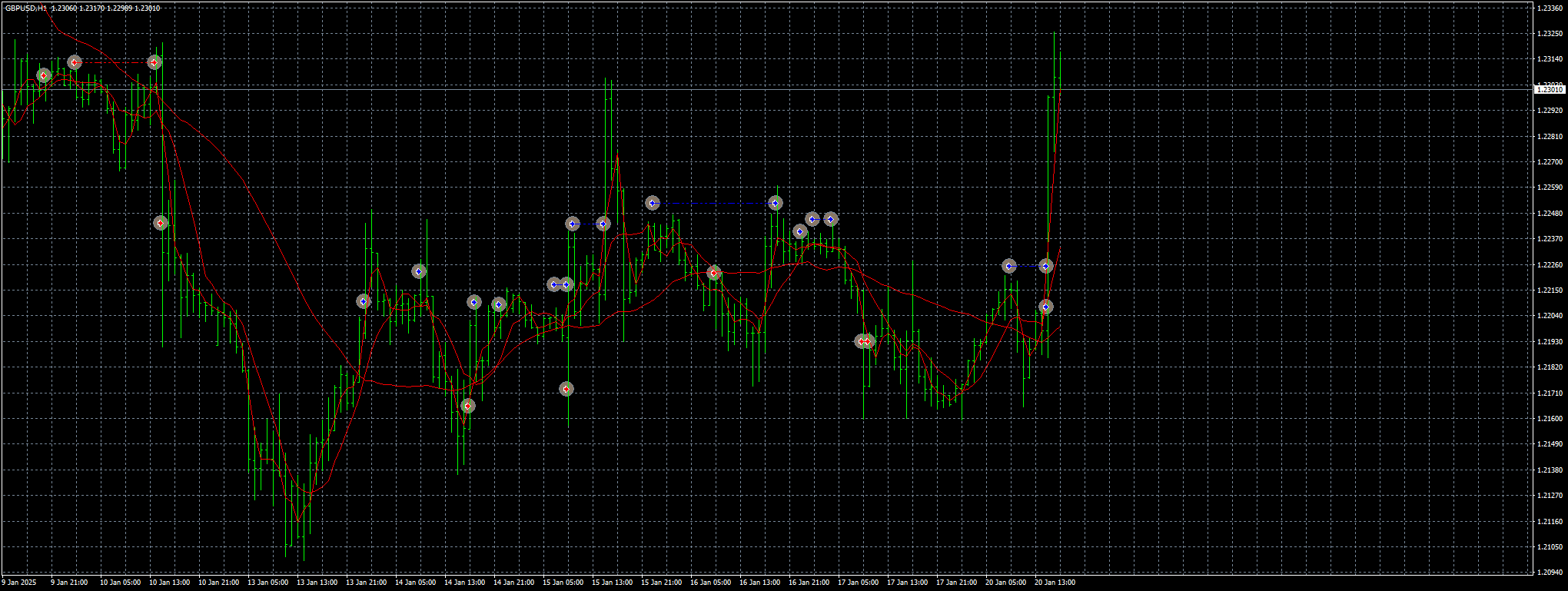Viewport: 1568px width, 591px height.
Task: Click price axis label 1.21160
Action: coord(1549,521)
